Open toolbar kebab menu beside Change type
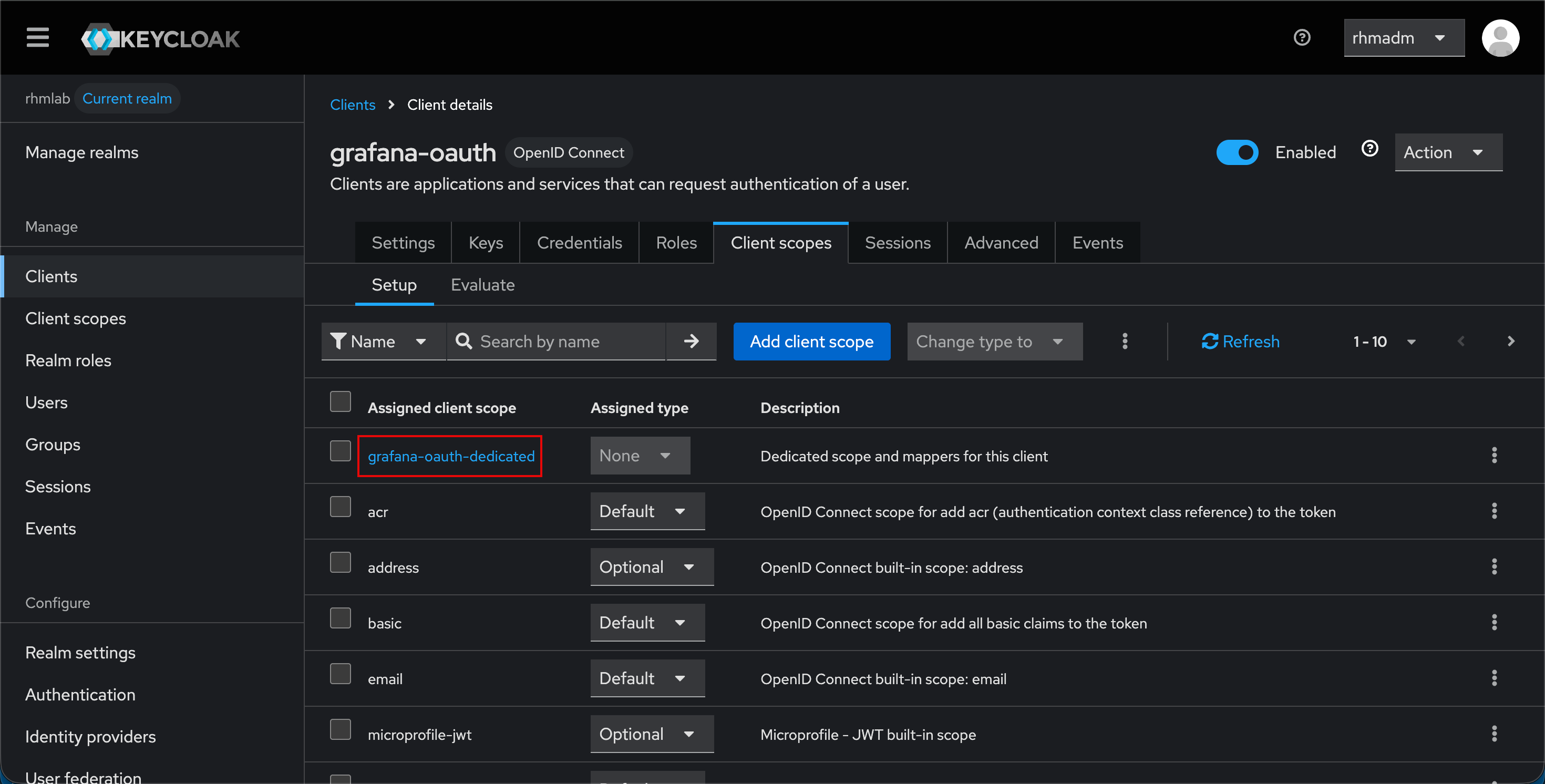The width and height of the screenshot is (1545, 784). tap(1125, 342)
